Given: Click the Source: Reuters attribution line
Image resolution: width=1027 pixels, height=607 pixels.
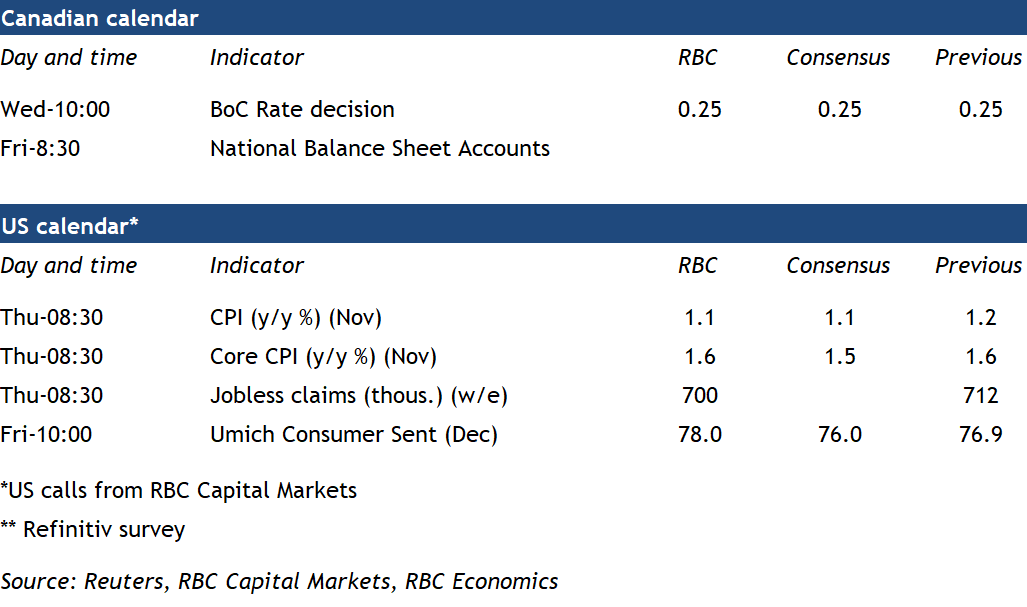Looking at the screenshot, I should (x=279, y=582).
